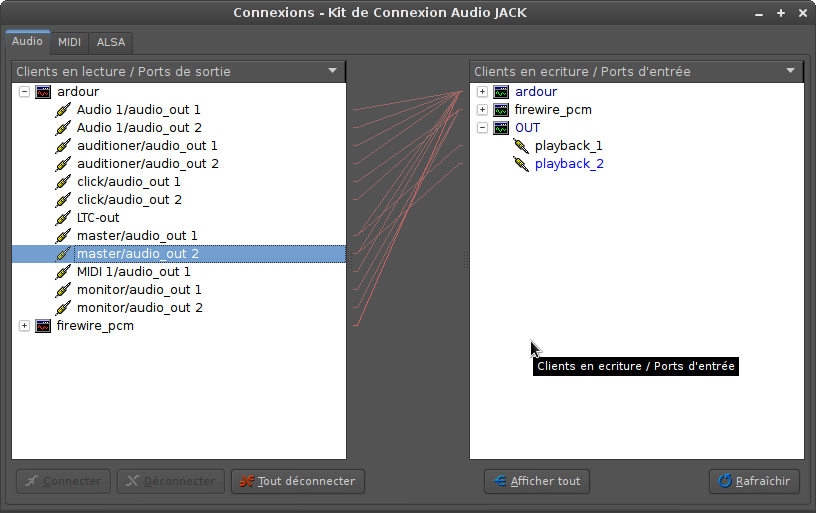This screenshot has height=513, width=816.
Task: Select ardour label in output ports
Action: pyautogui.click(x=78, y=92)
